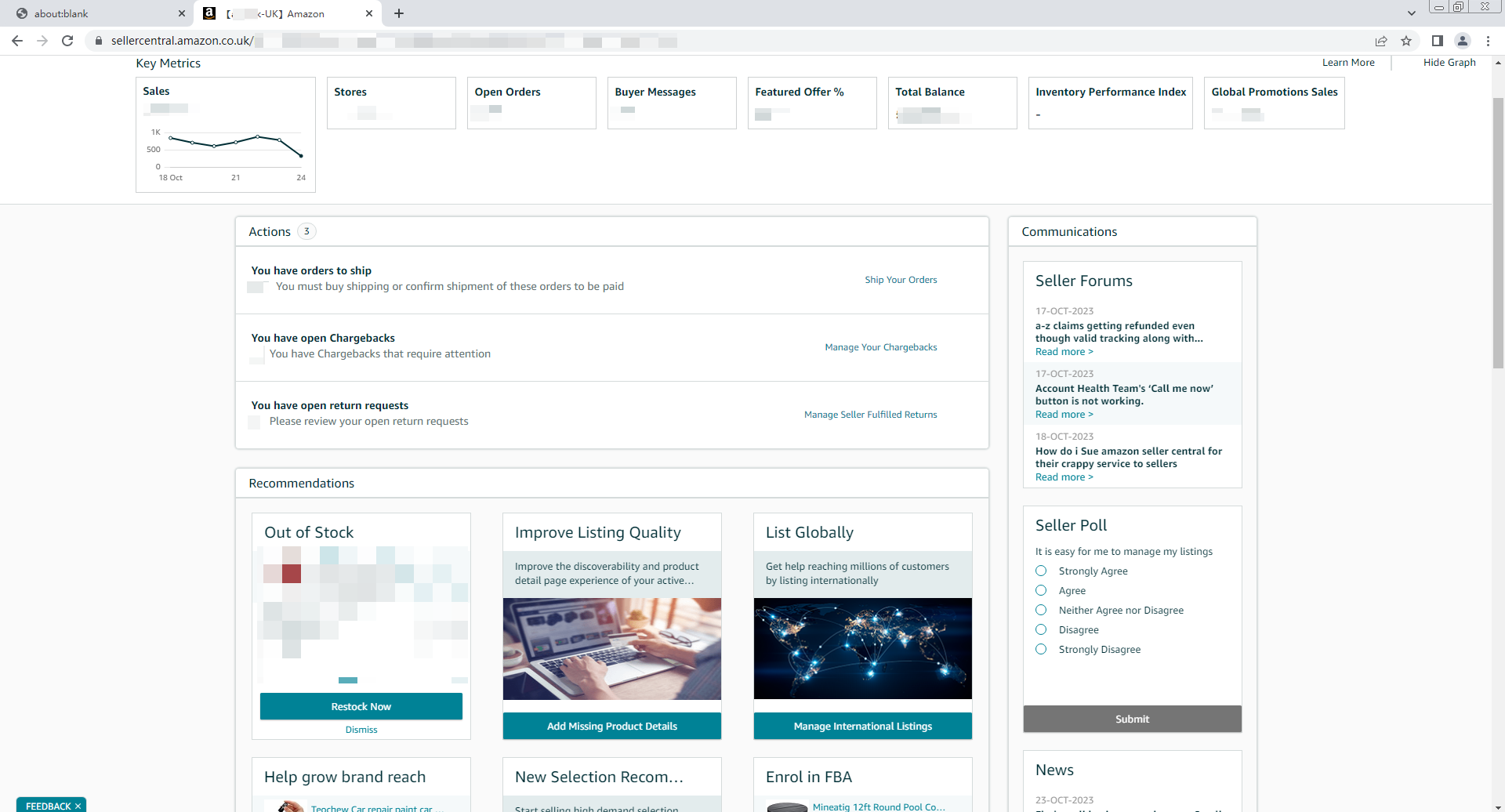This screenshot has width=1505, height=812.
Task: Switch to the Amazon UK tab
Action: pos(287,13)
